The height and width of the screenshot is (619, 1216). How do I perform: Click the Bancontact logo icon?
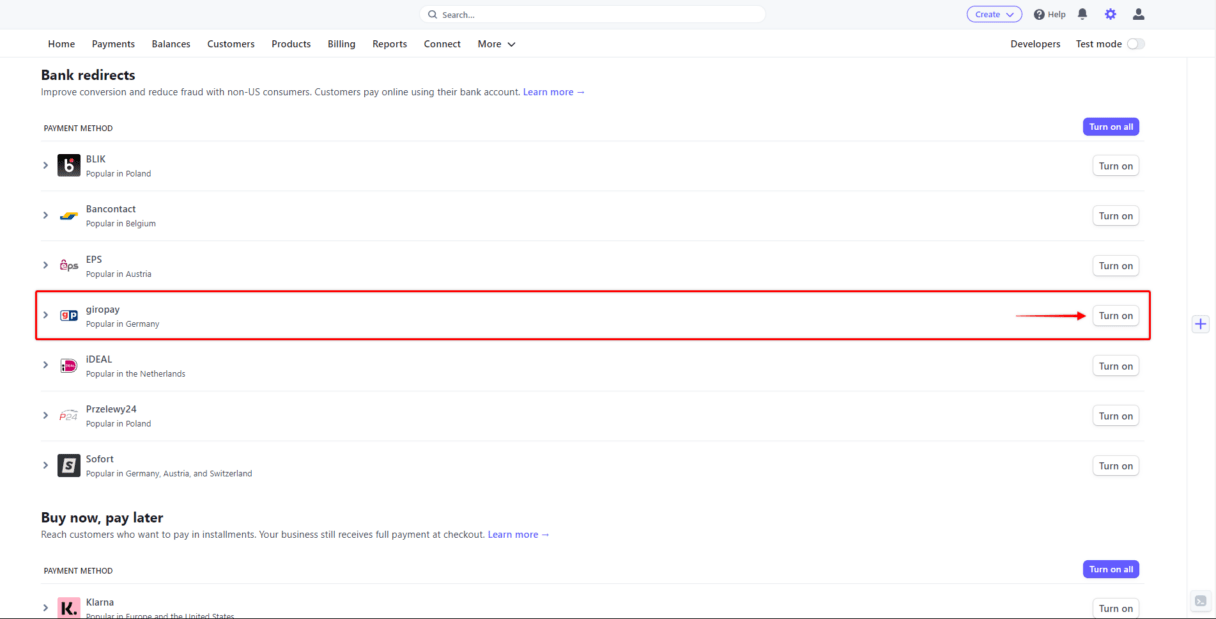coord(69,215)
